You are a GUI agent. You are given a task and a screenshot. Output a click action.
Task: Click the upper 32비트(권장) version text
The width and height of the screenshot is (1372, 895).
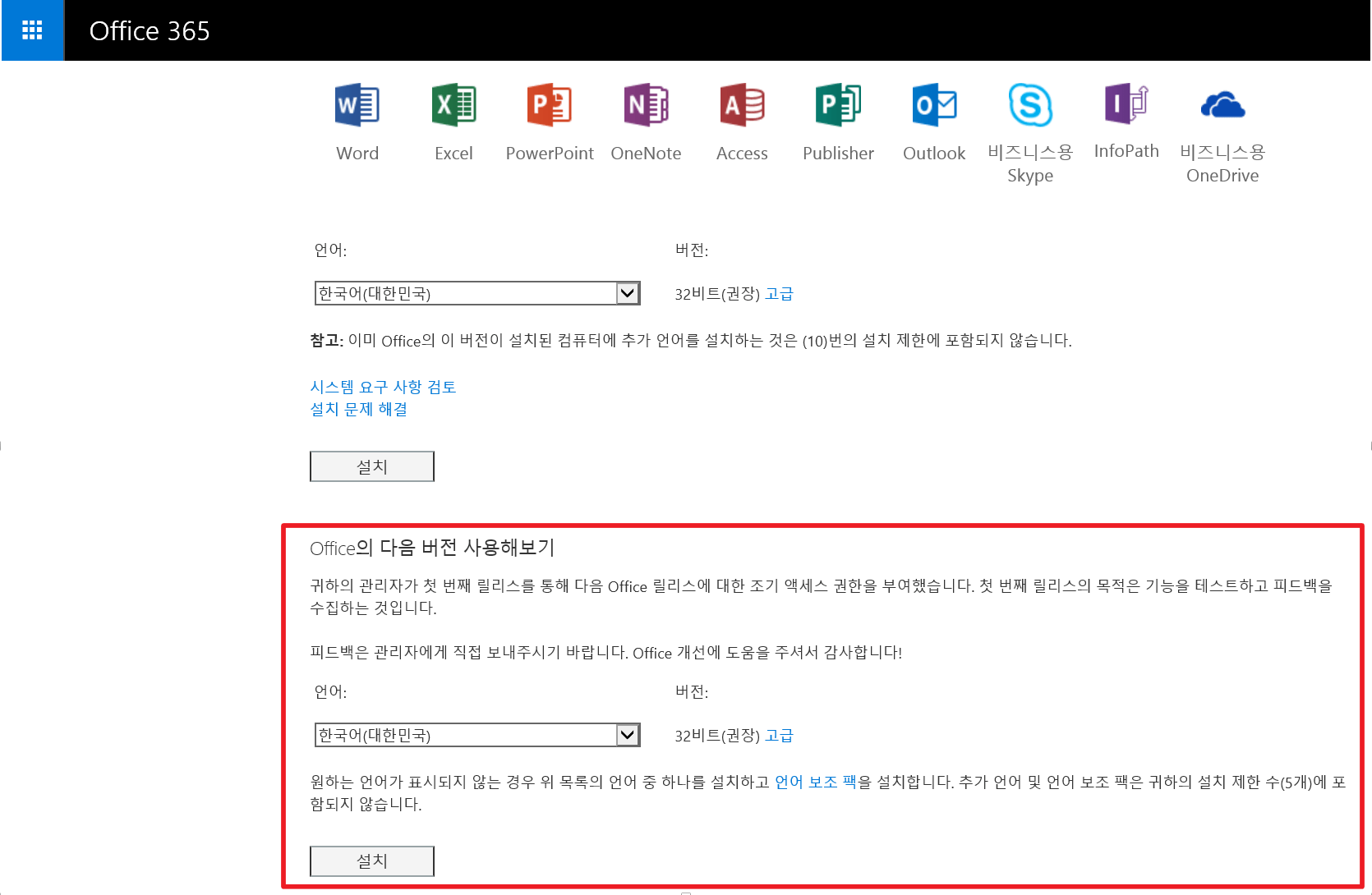[x=717, y=294]
